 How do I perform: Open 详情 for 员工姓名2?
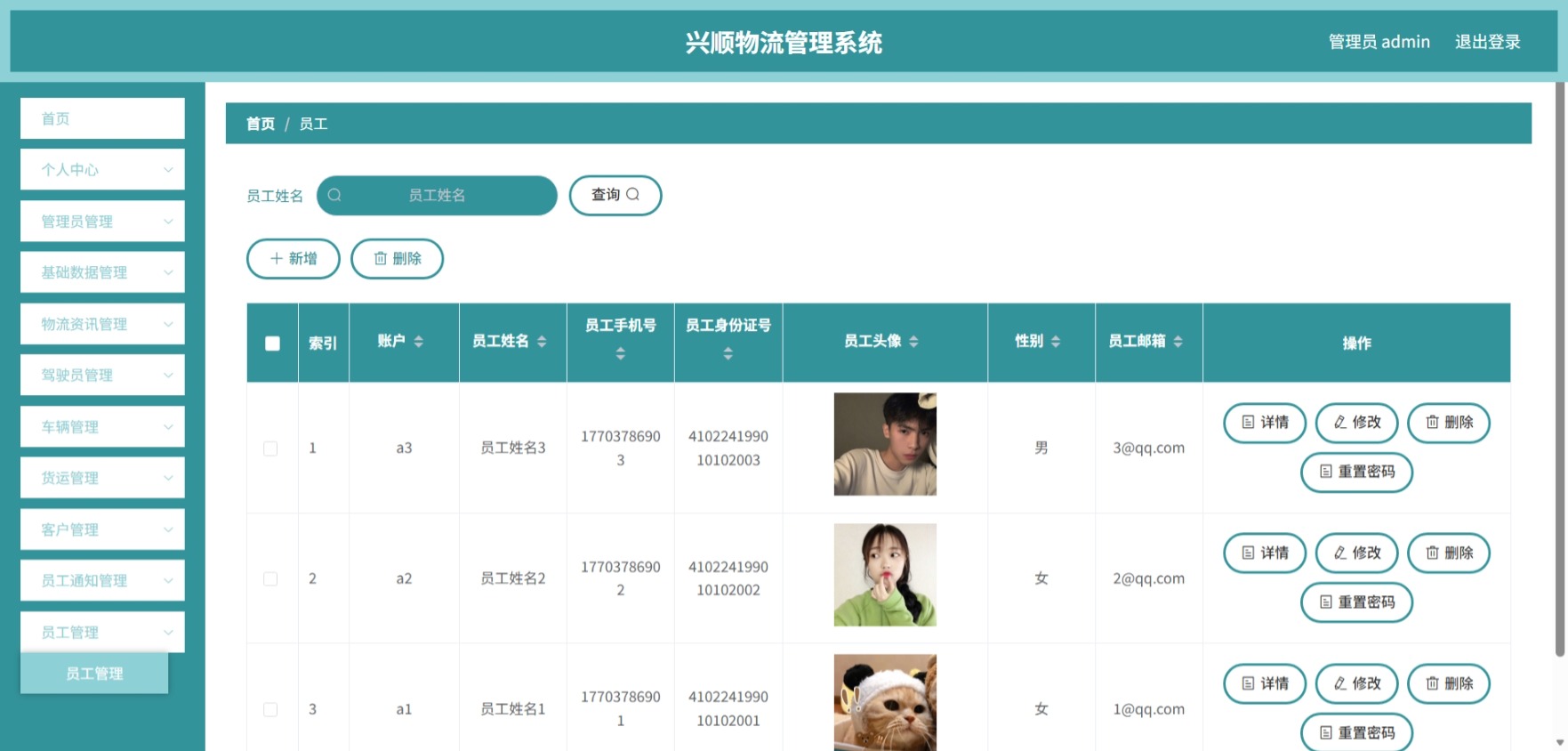click(x=1265, y=553)
